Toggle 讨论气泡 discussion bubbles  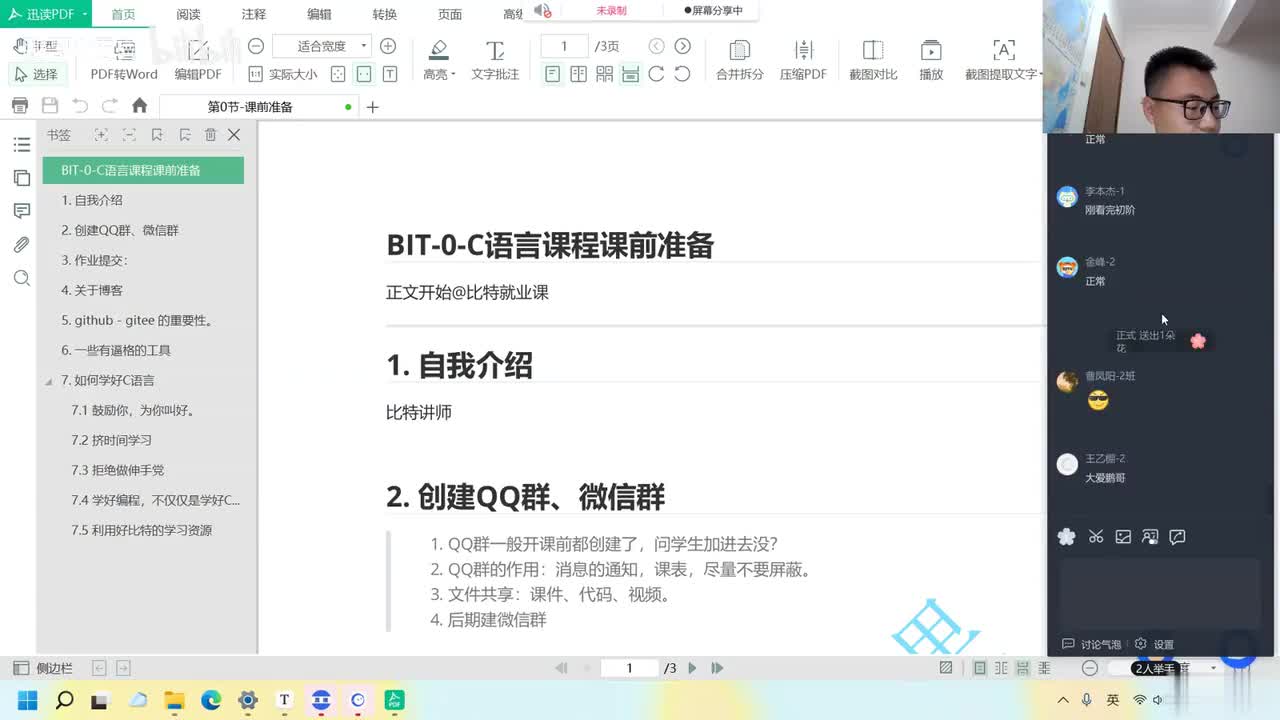[x=1092, y=645]
